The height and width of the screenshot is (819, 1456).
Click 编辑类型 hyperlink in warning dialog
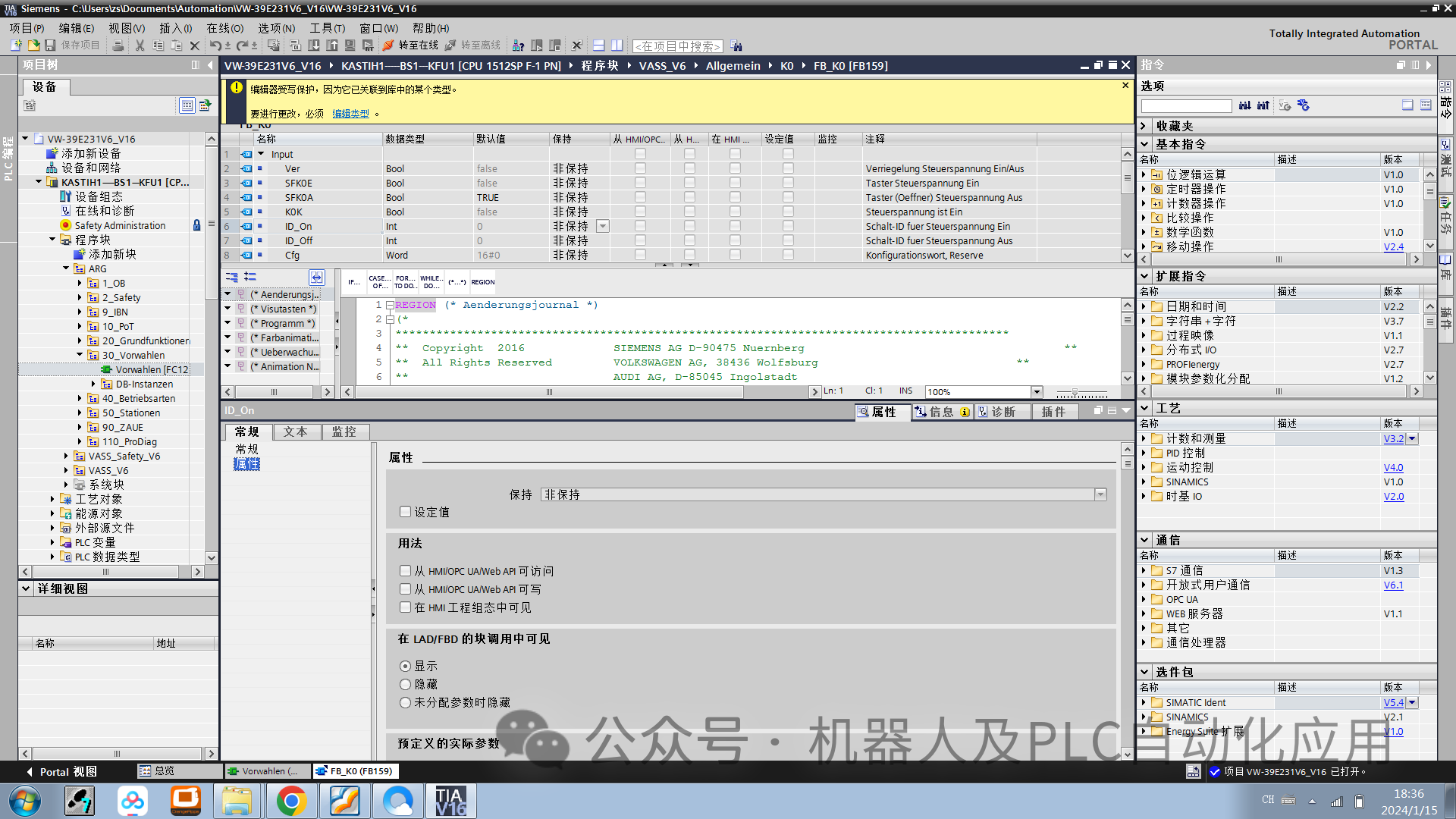pos(350,113)
